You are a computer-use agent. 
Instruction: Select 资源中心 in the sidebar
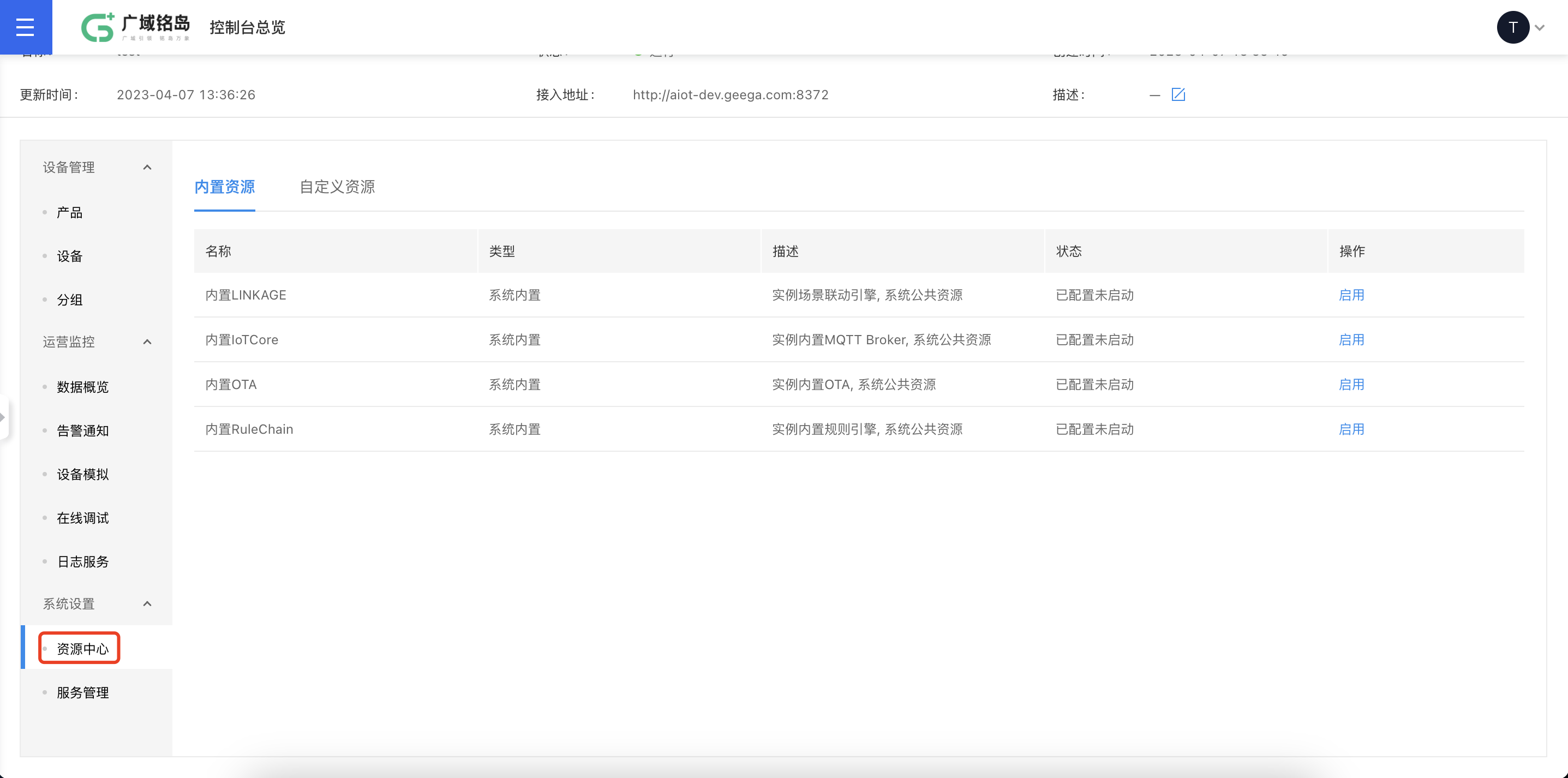point(83,649)
